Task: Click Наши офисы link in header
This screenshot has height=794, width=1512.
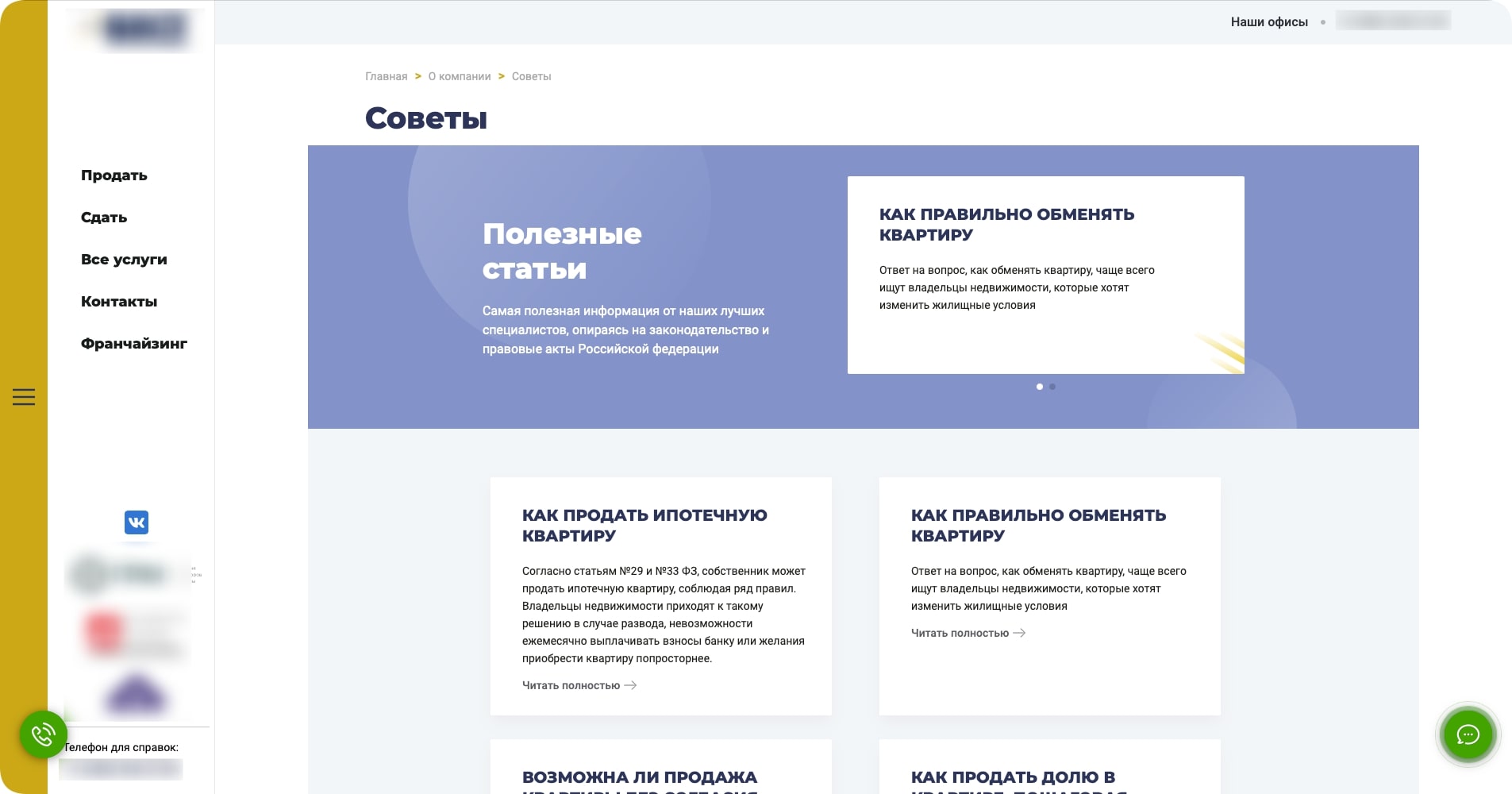Action: click(x=1269, y=22)
